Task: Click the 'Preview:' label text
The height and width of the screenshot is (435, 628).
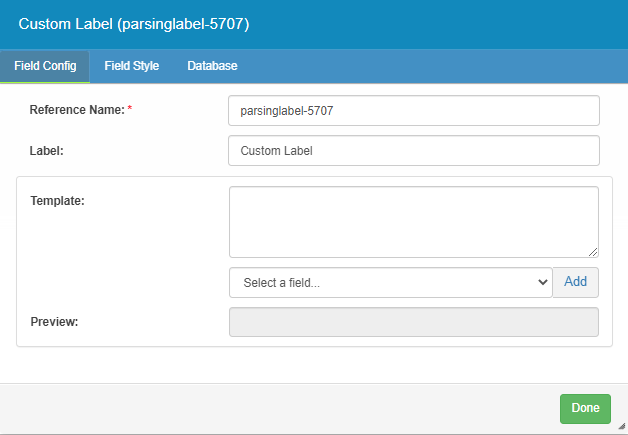Action: [54, 322]
